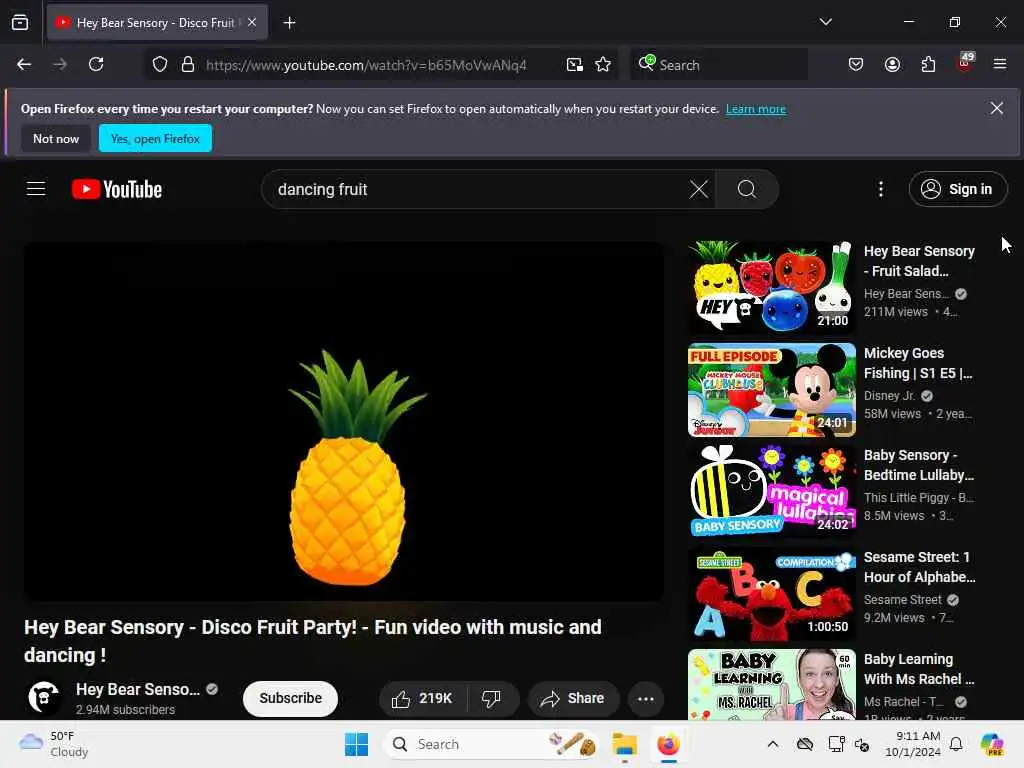Open Baby Sensory Bedtime Lullaby thumbnail
Viewport: 1024px width, 768px height.
point(772,492)
